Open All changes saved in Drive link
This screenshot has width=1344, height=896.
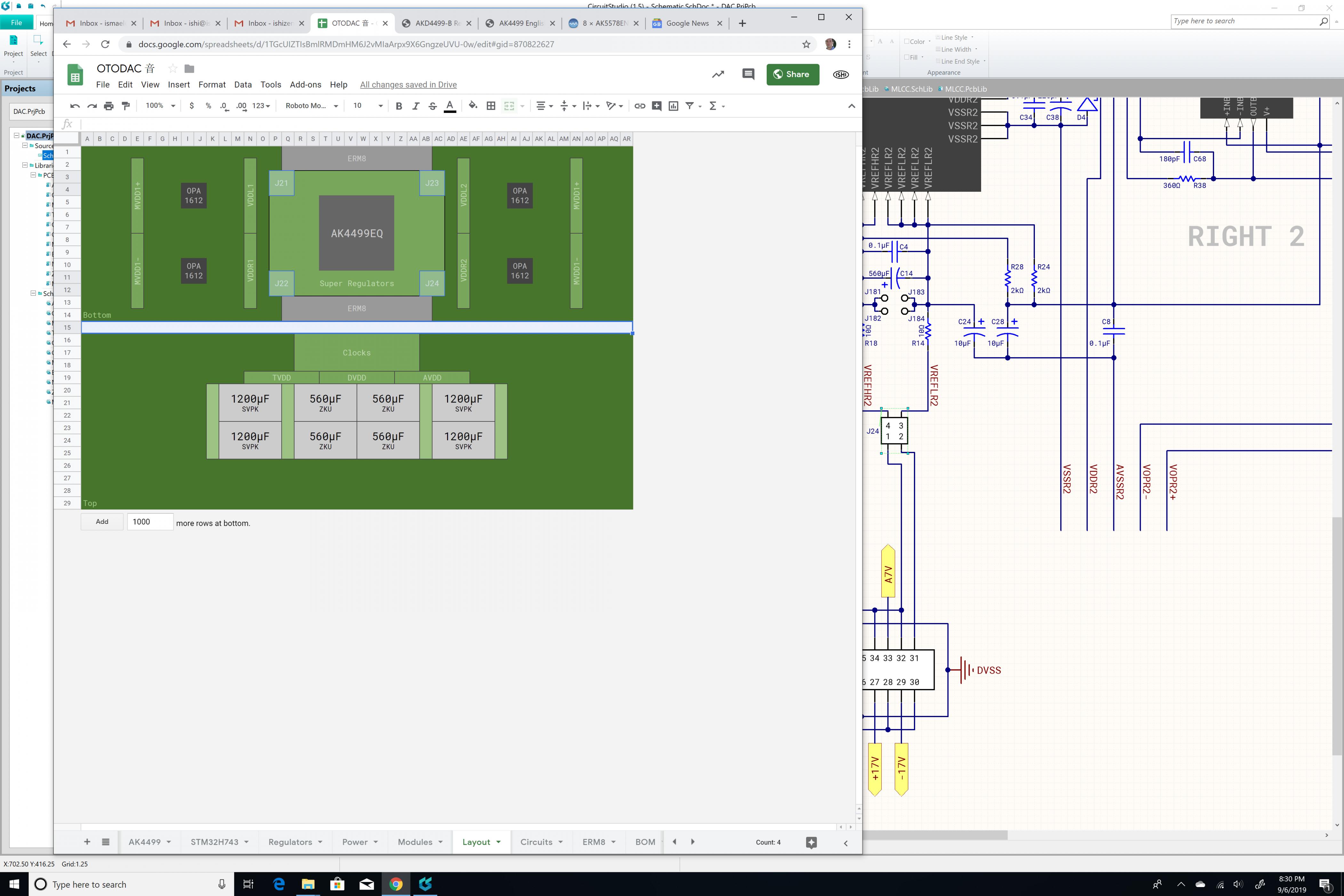(408, 84)
